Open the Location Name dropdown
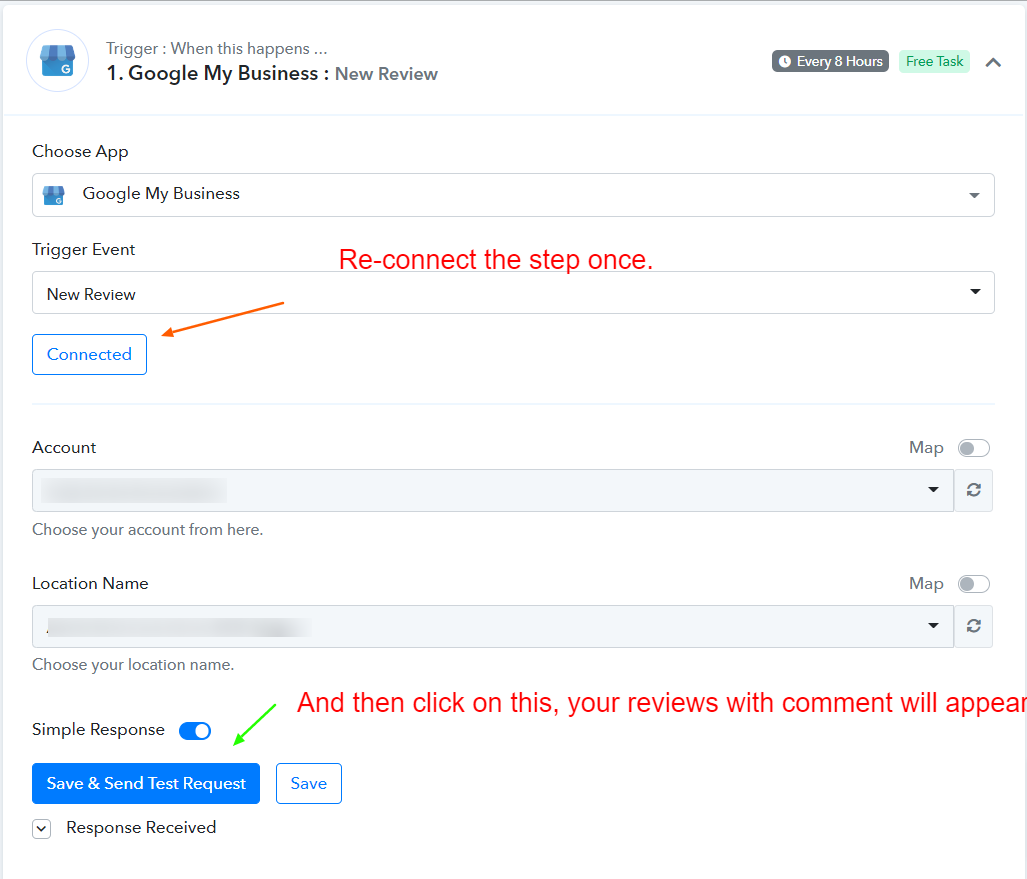 click(493, 626)
